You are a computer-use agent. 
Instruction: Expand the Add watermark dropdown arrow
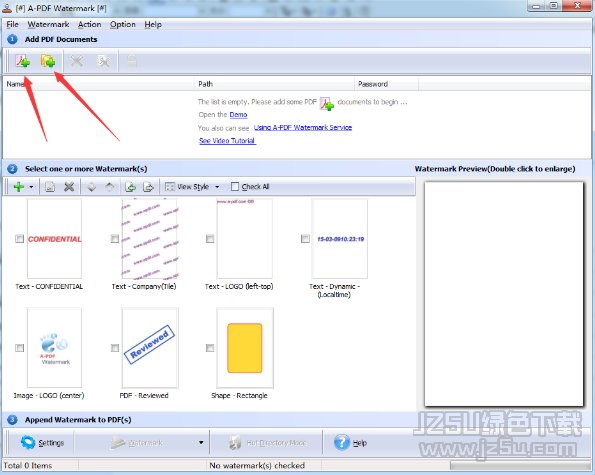point(31,187)
